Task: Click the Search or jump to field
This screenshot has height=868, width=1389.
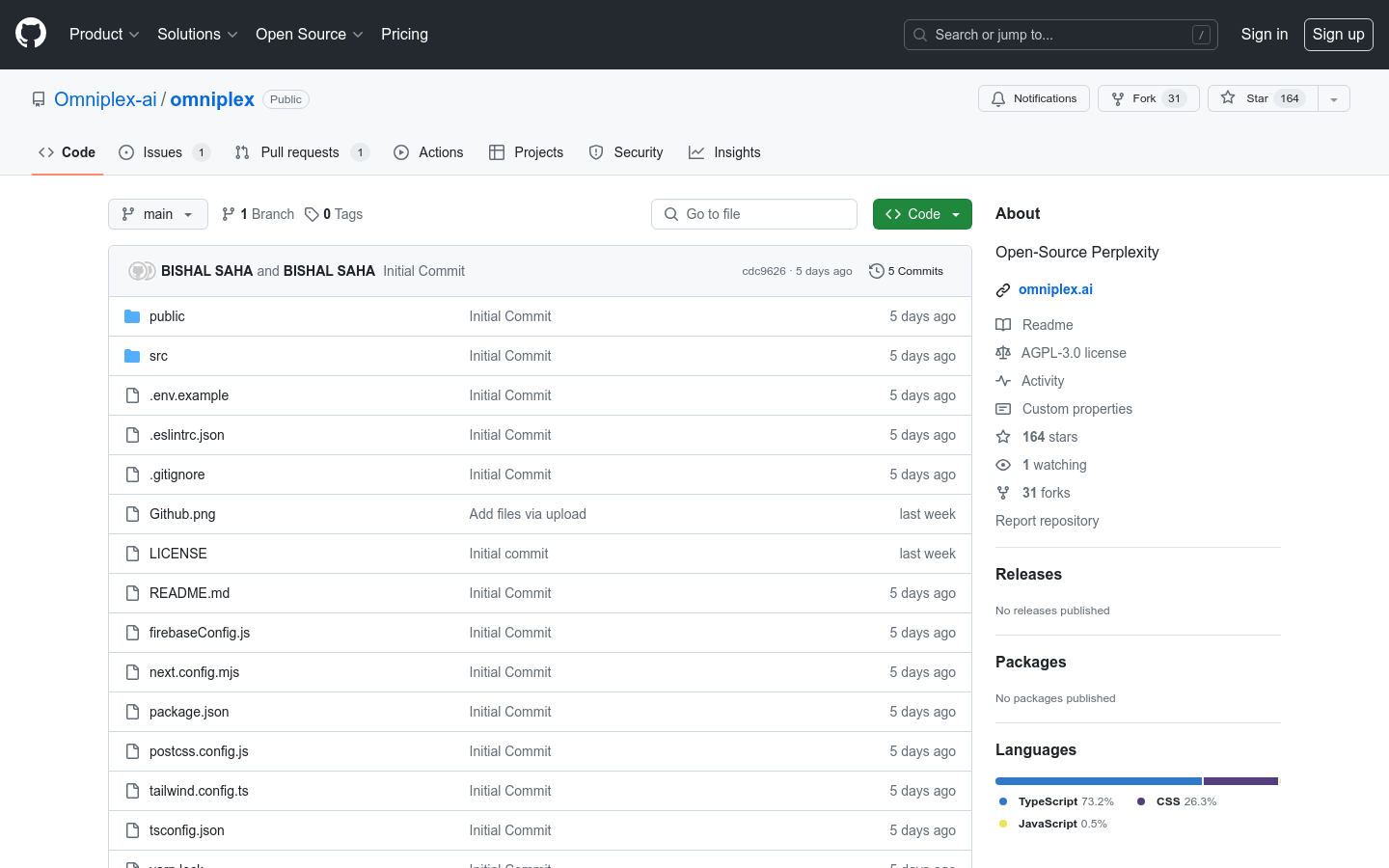Action: point(1061,35)
